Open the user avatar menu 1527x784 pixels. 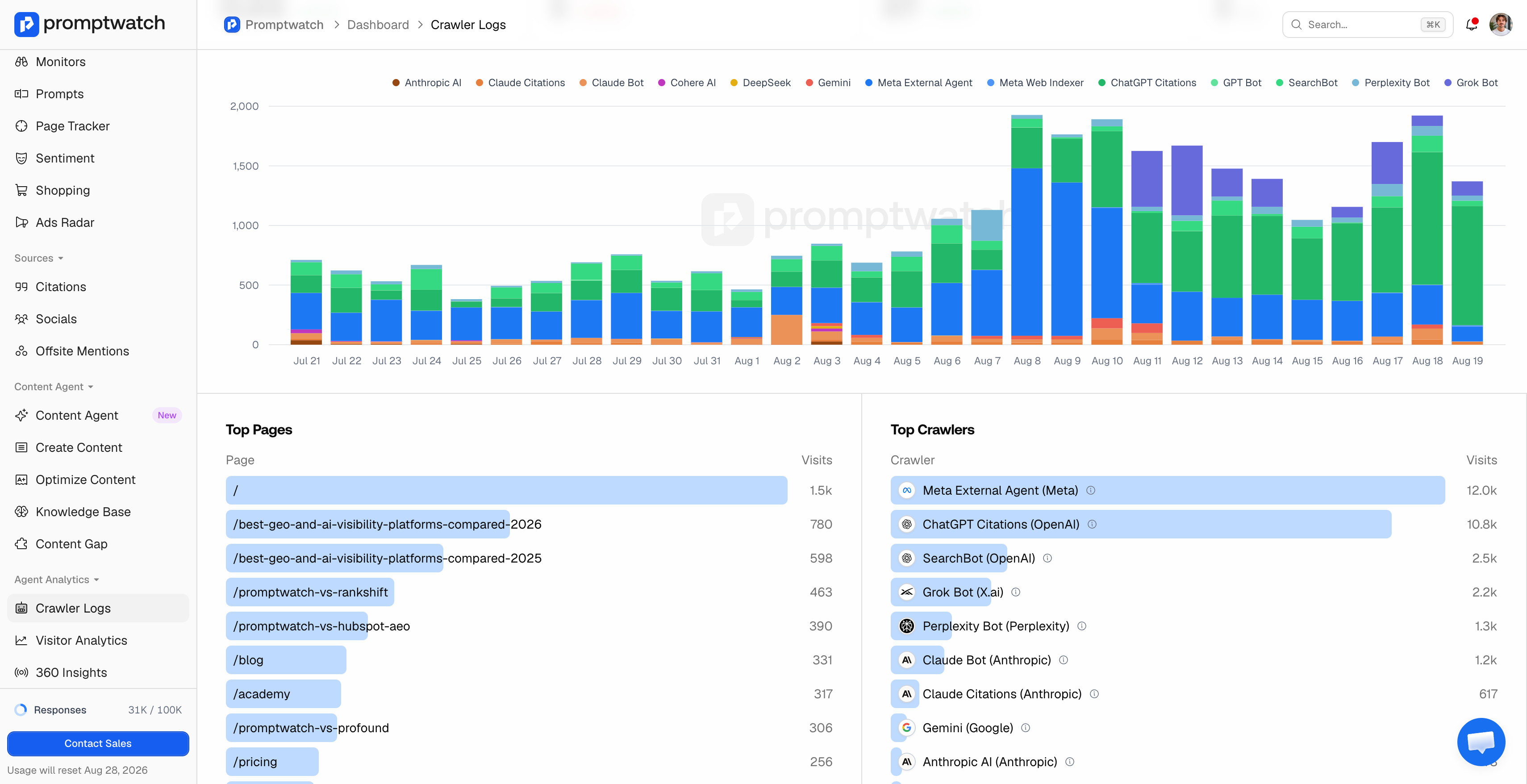(x=1500, y=24)
